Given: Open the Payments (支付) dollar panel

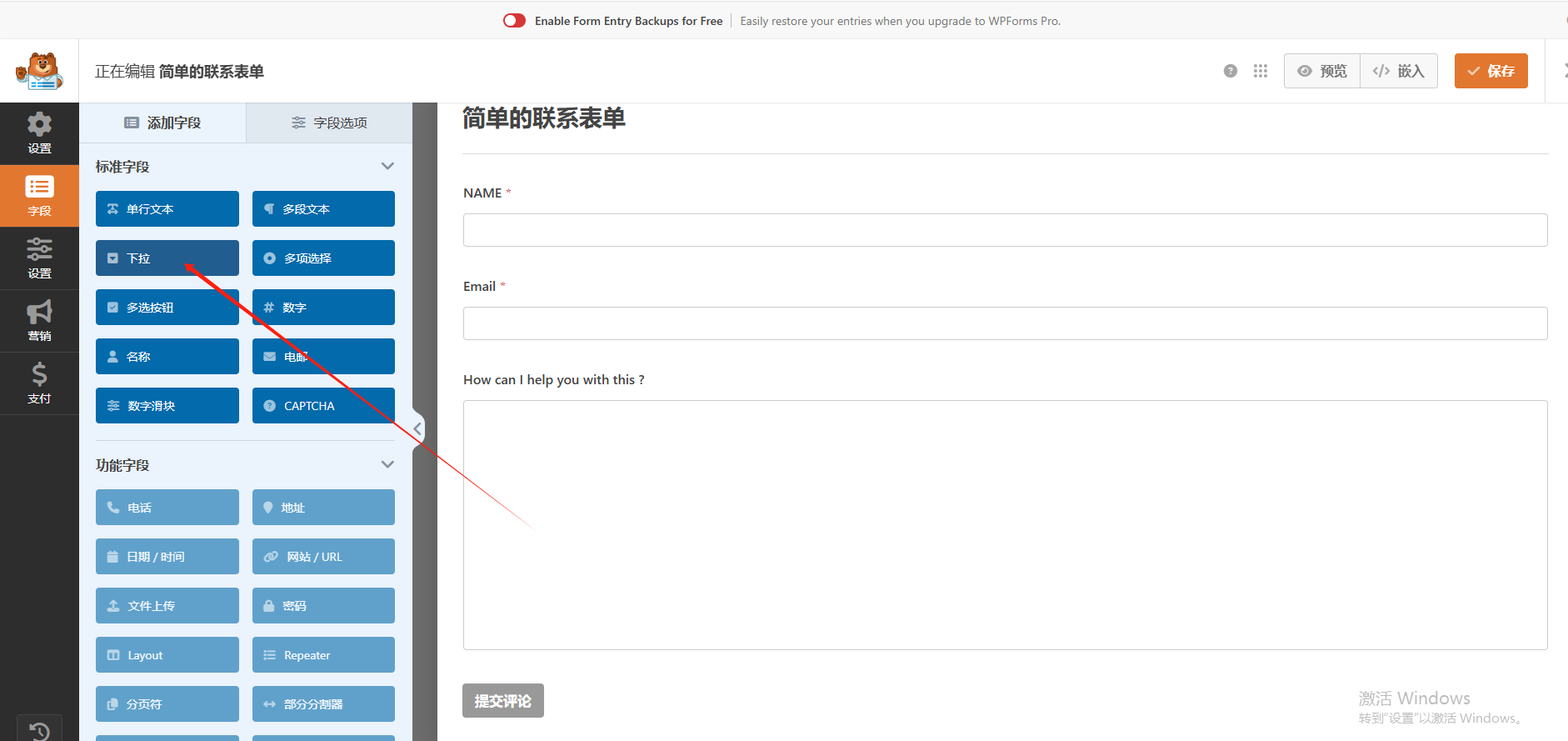Looking at the screenshot, I should [x=39, y=383].
